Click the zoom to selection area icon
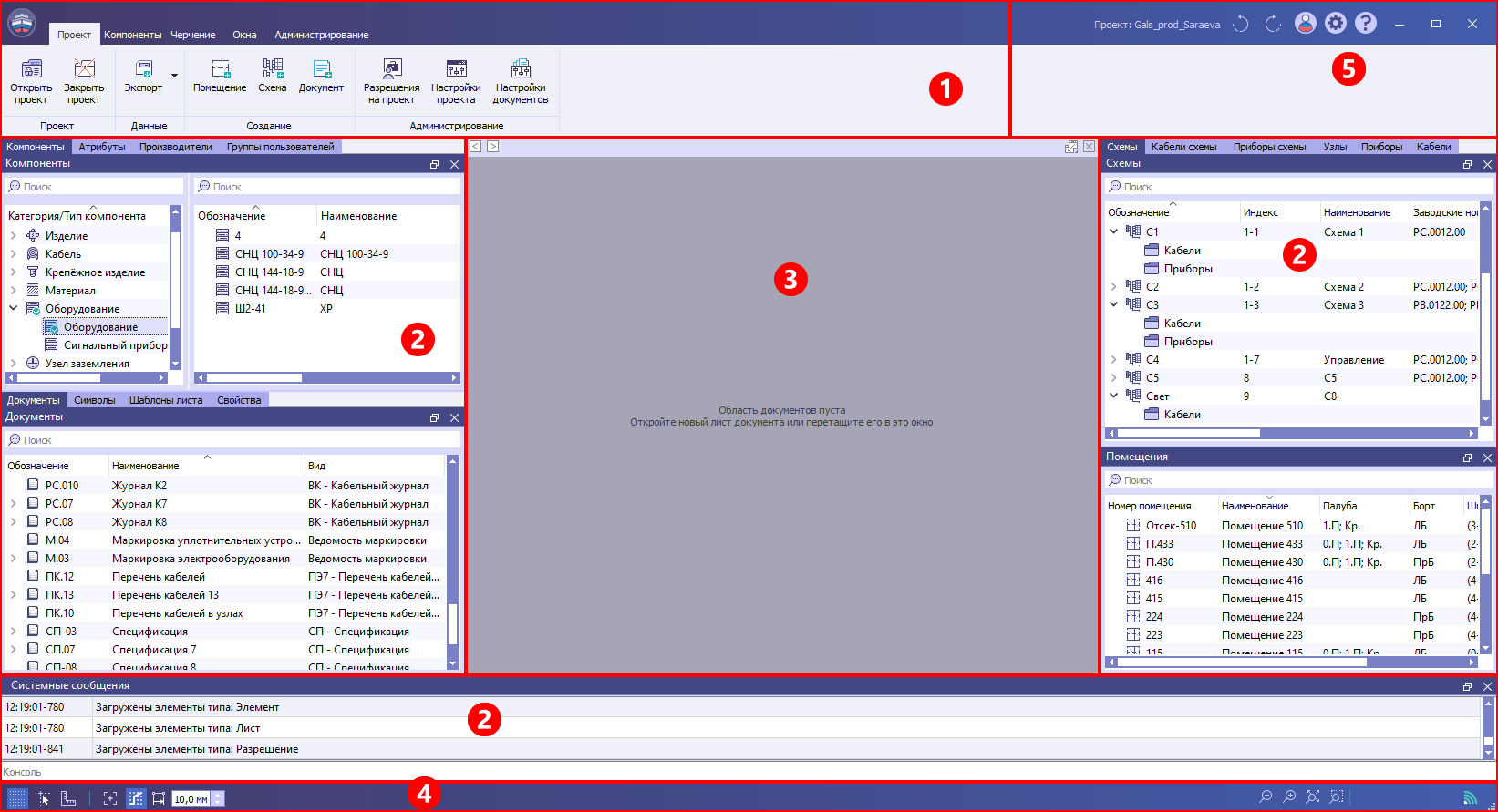The image size is (1498, 812). coord(1337,797)
